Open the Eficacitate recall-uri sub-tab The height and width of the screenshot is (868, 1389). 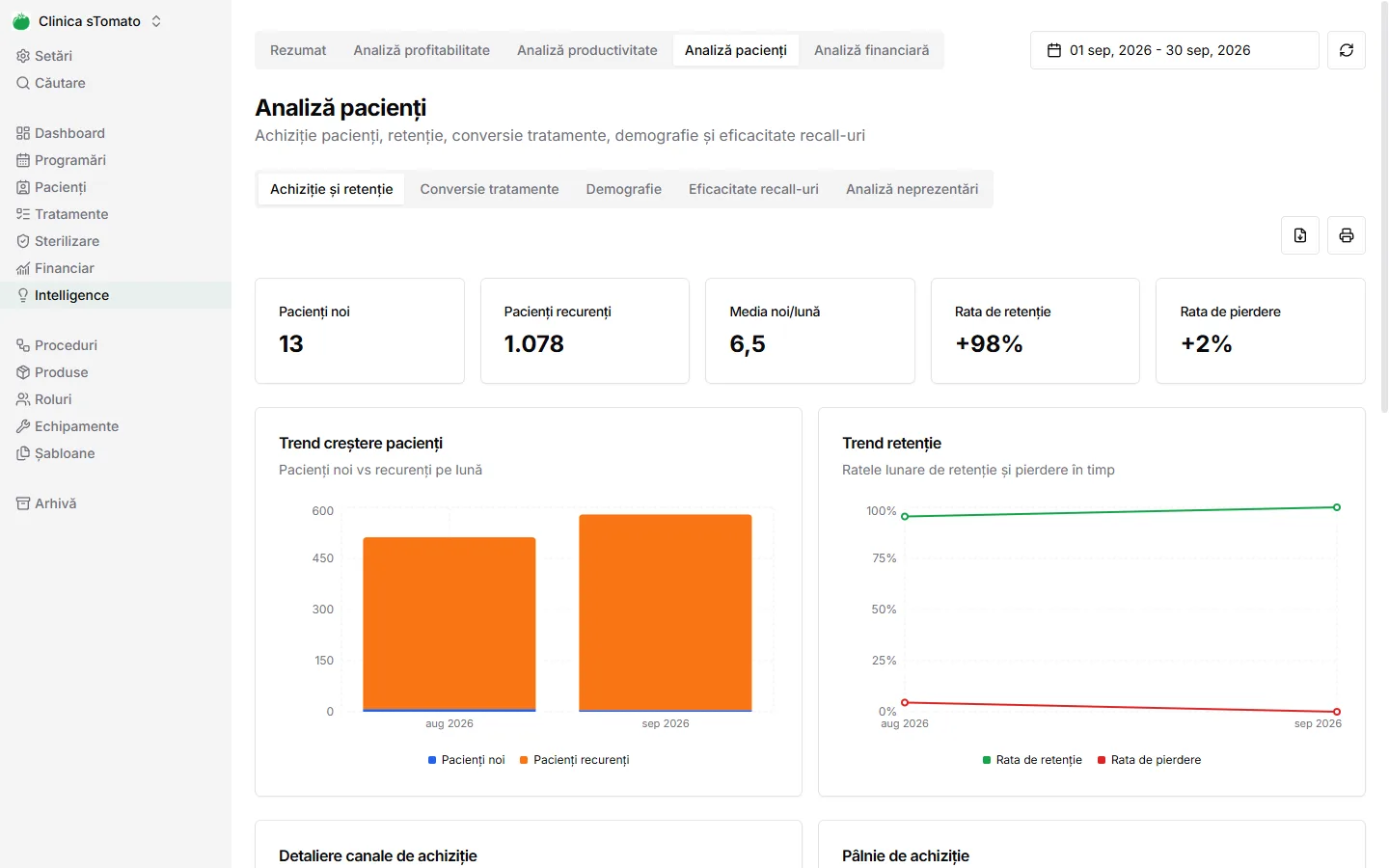tap(753, 189)
